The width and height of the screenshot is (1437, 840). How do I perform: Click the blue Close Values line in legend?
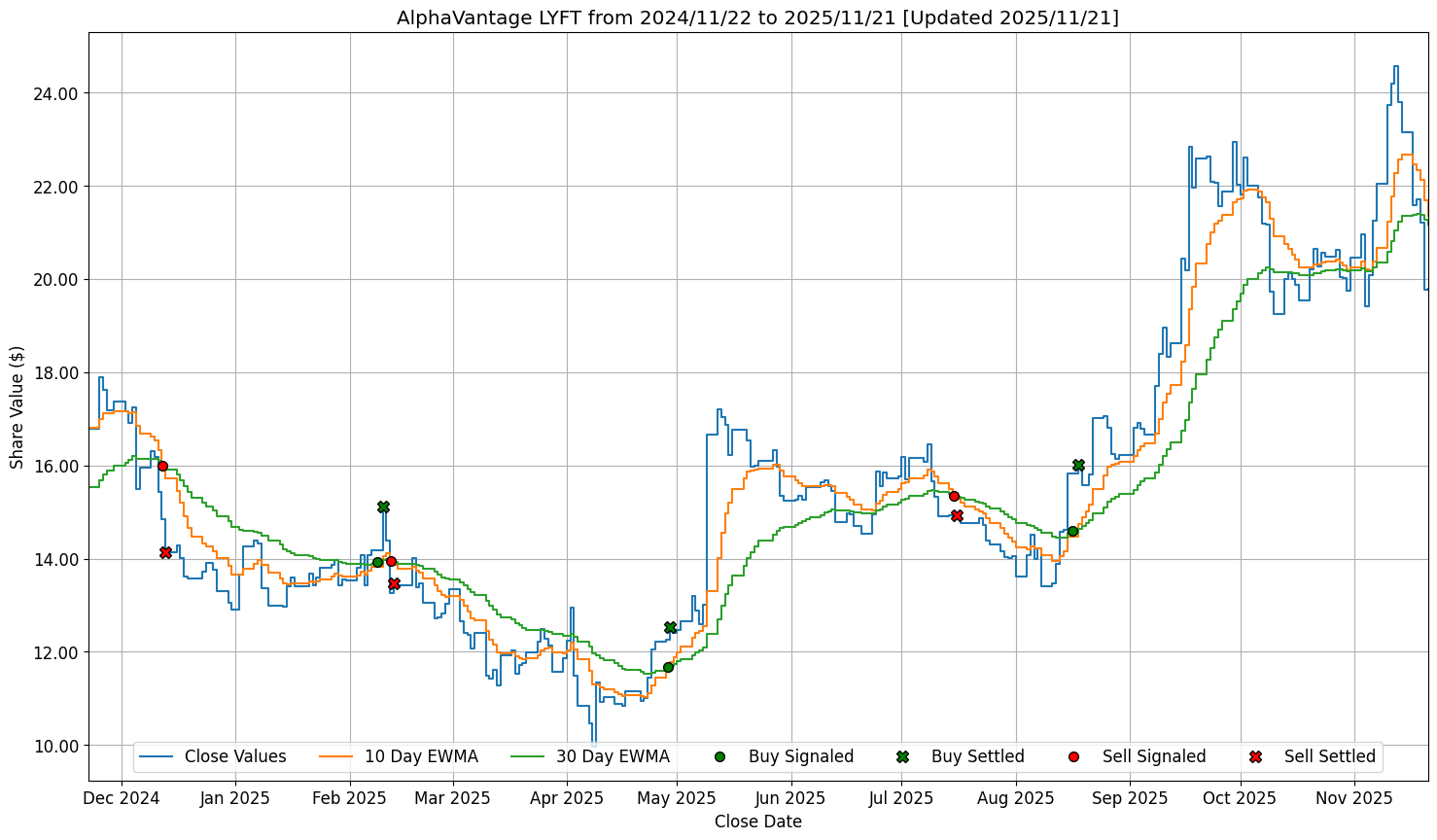[x=158, y=756]
